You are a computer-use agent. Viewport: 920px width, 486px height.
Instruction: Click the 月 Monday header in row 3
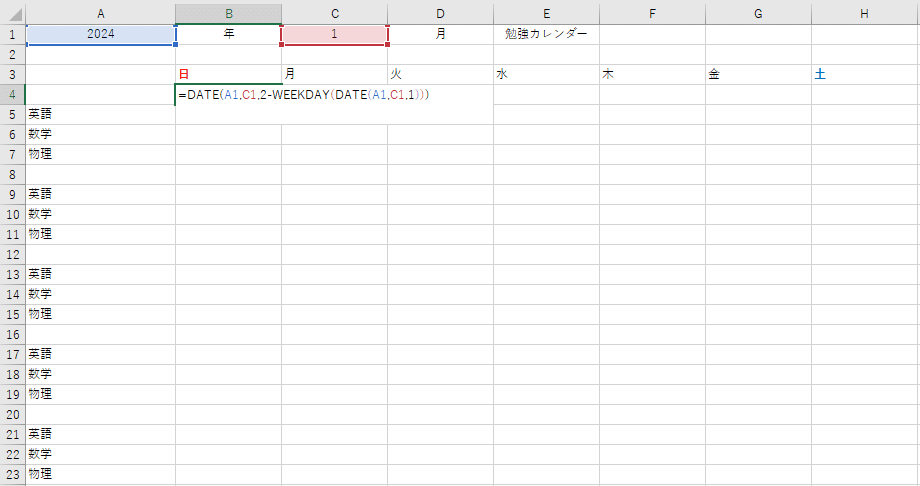tap(334, 75)
